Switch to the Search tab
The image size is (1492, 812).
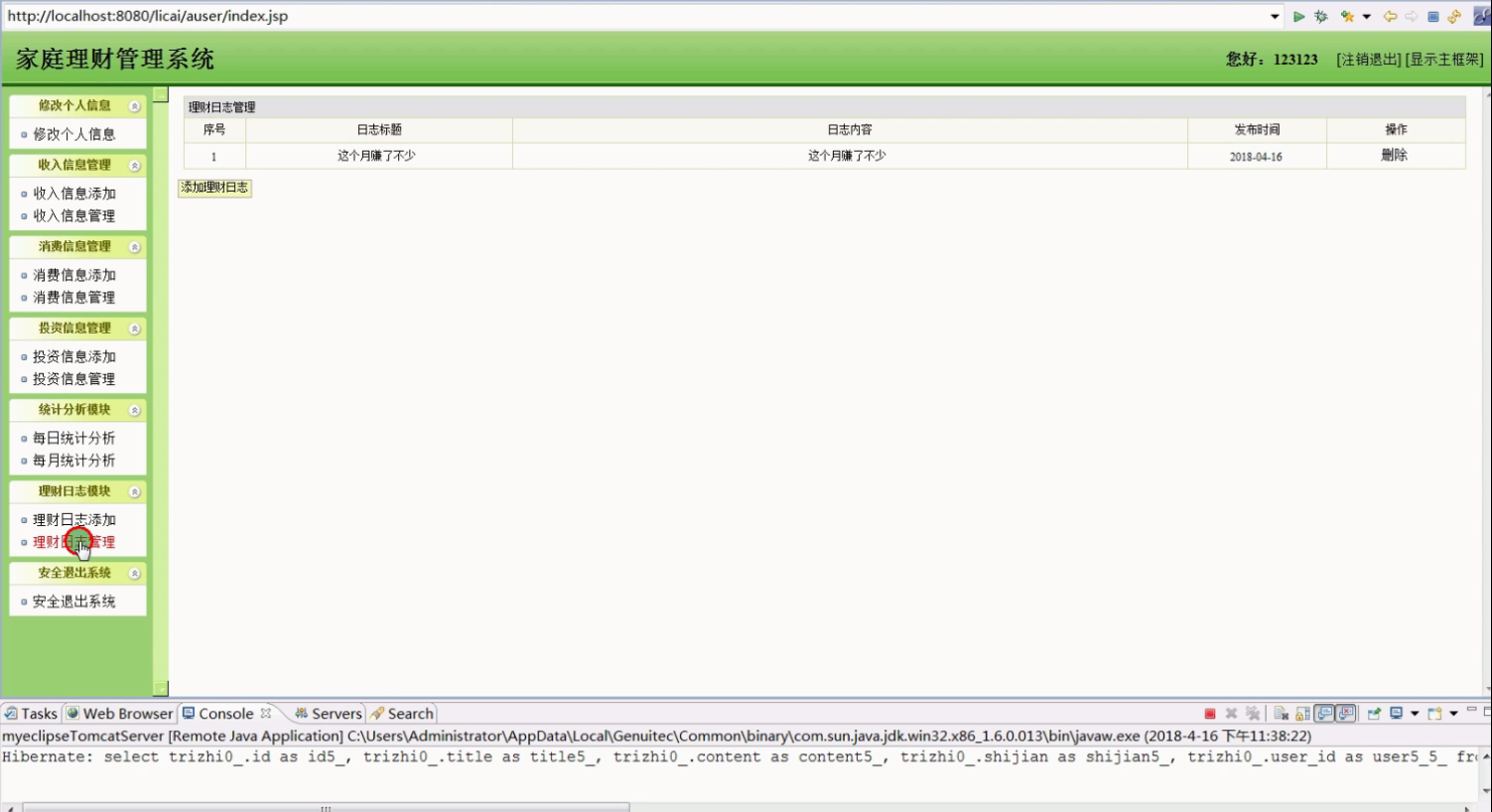(403, 714)
